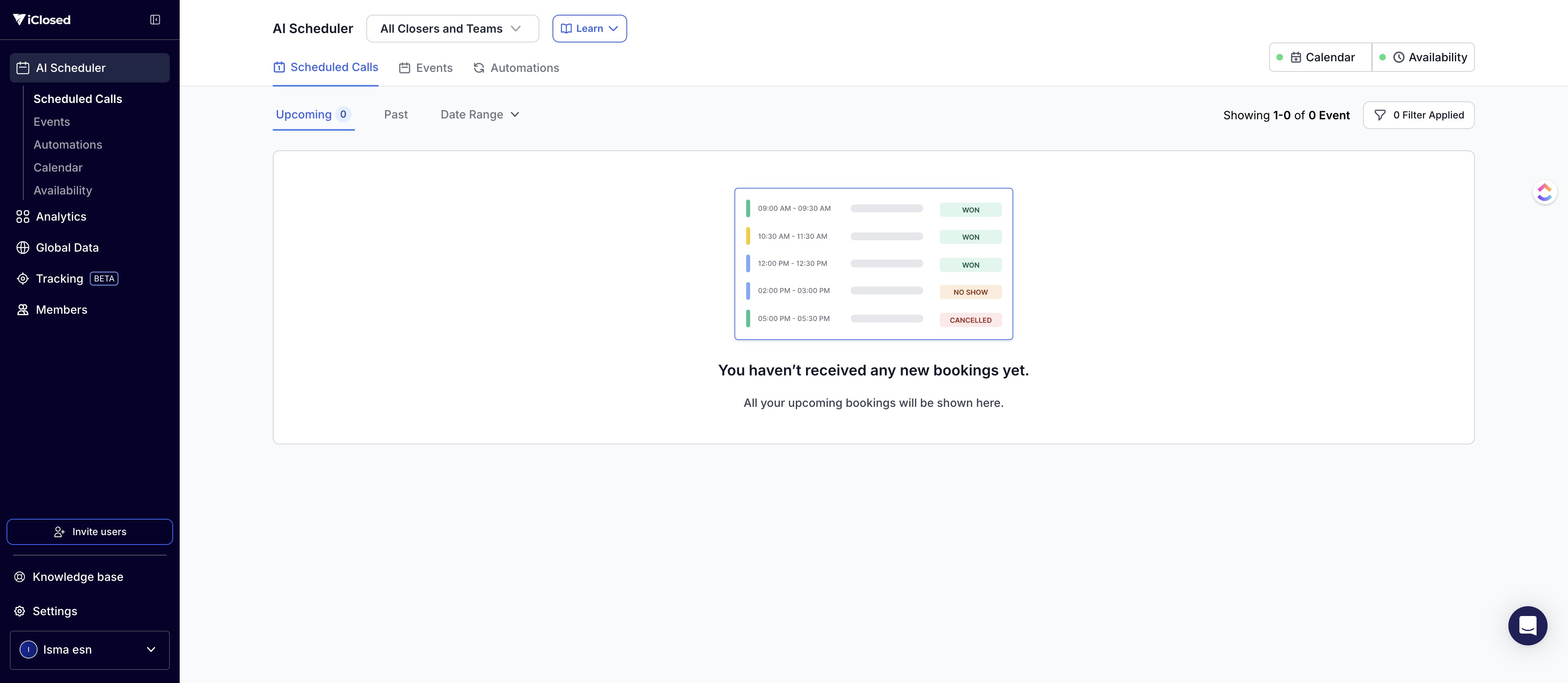Open Knowledge base link
This screenshot has height=683, width=1568.
pos(77,577)
